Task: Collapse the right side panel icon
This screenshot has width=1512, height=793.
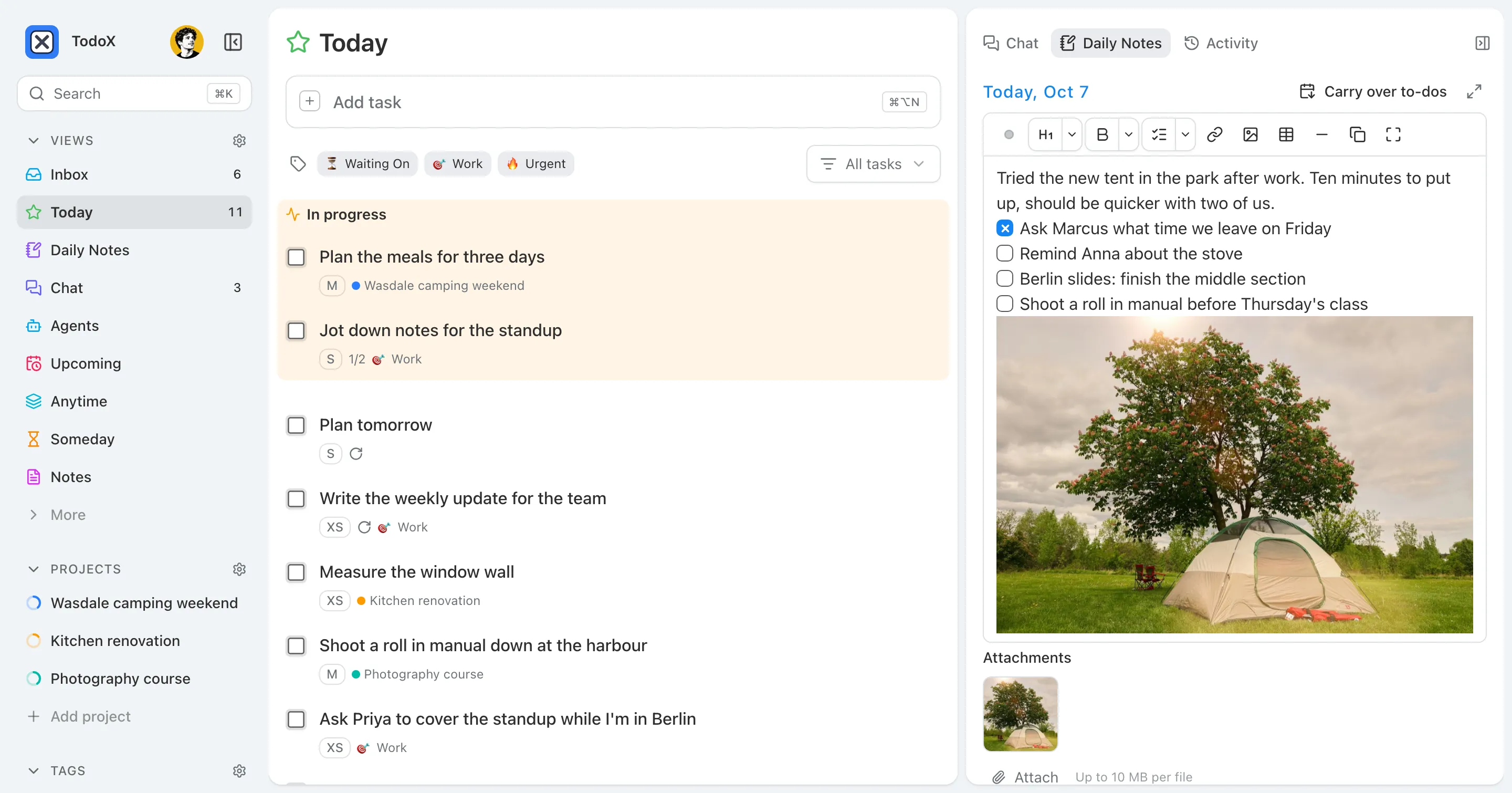Action: 1482,43
